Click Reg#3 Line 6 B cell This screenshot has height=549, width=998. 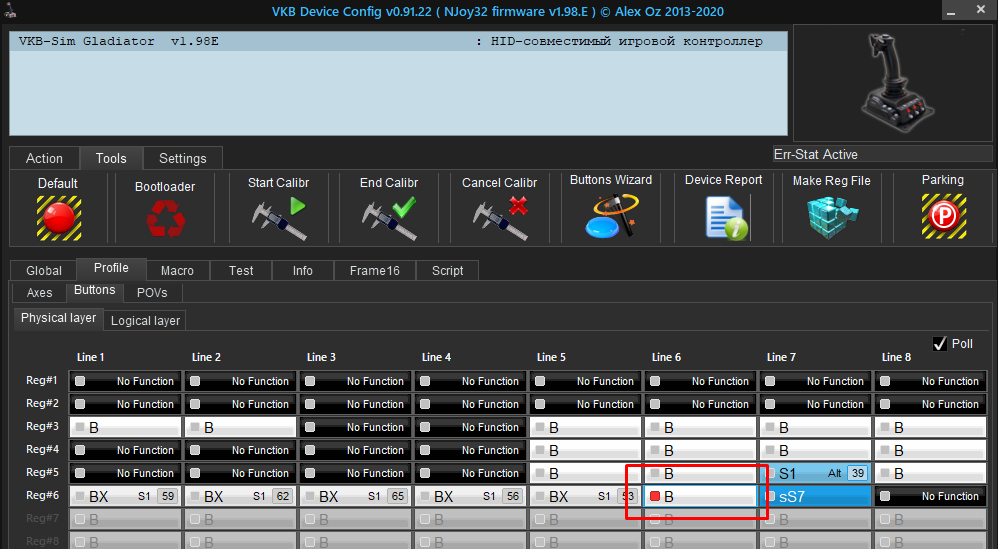coord(700,427)
